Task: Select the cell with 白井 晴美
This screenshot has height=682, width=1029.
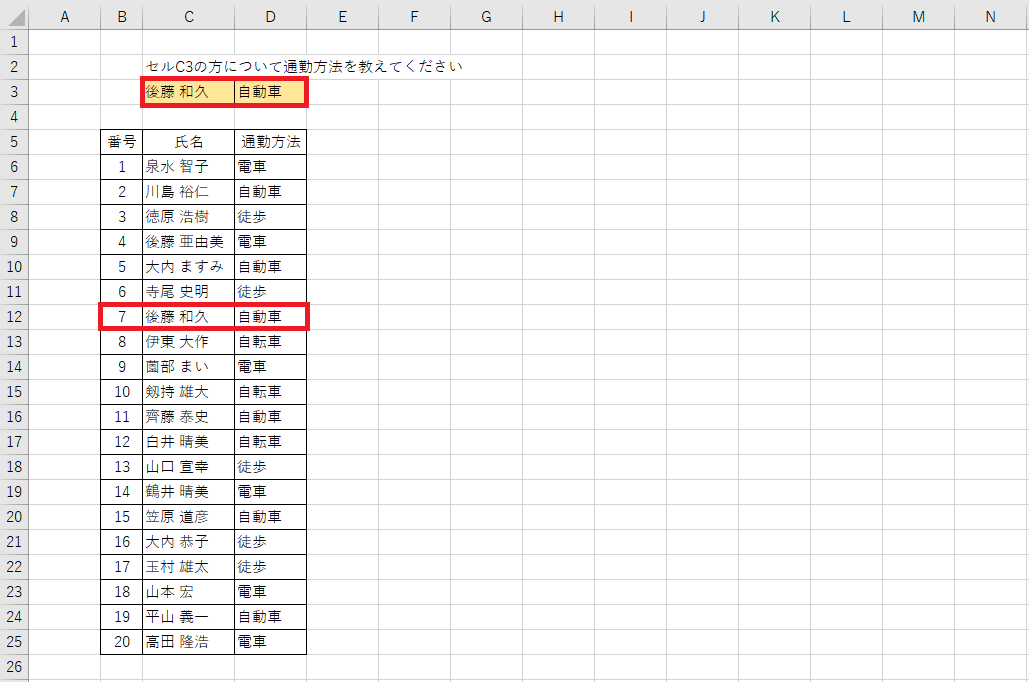Action: coord(188,442)
